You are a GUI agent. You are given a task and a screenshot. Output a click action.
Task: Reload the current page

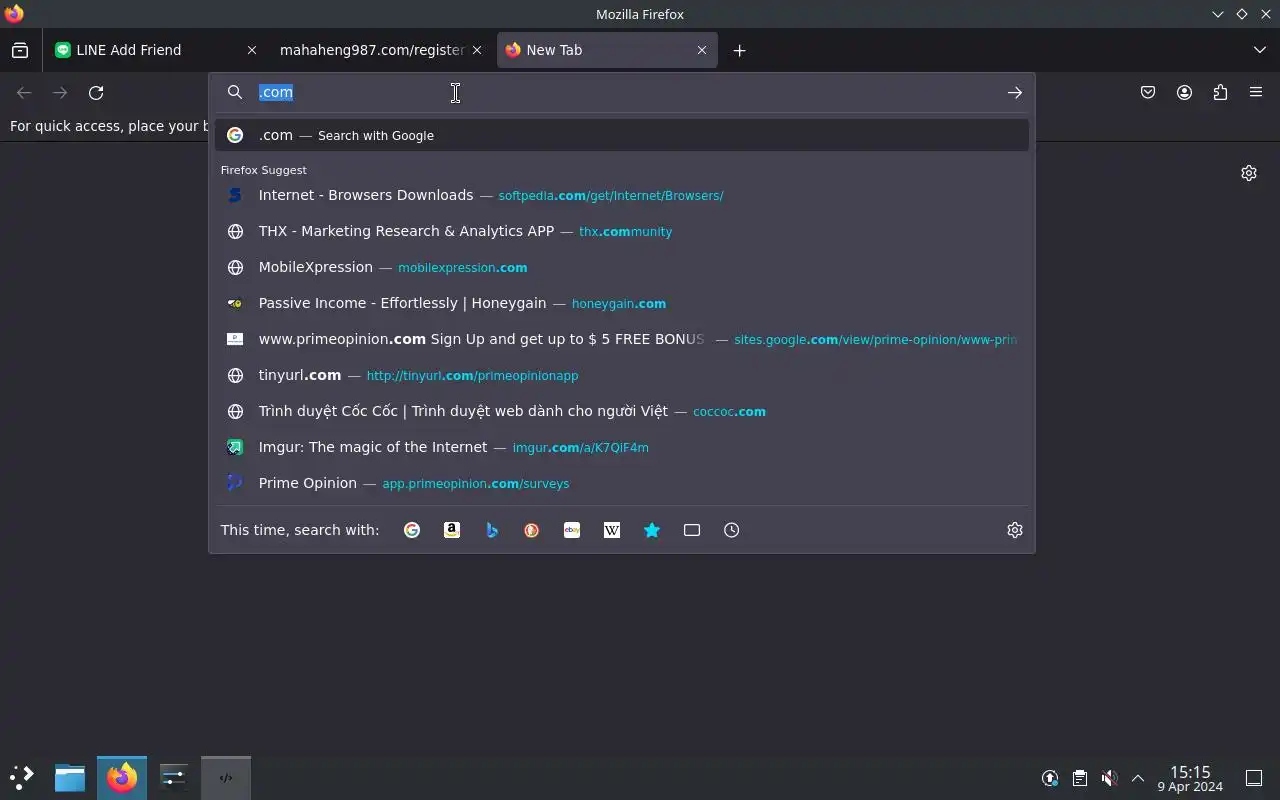(x=96, y=92)
